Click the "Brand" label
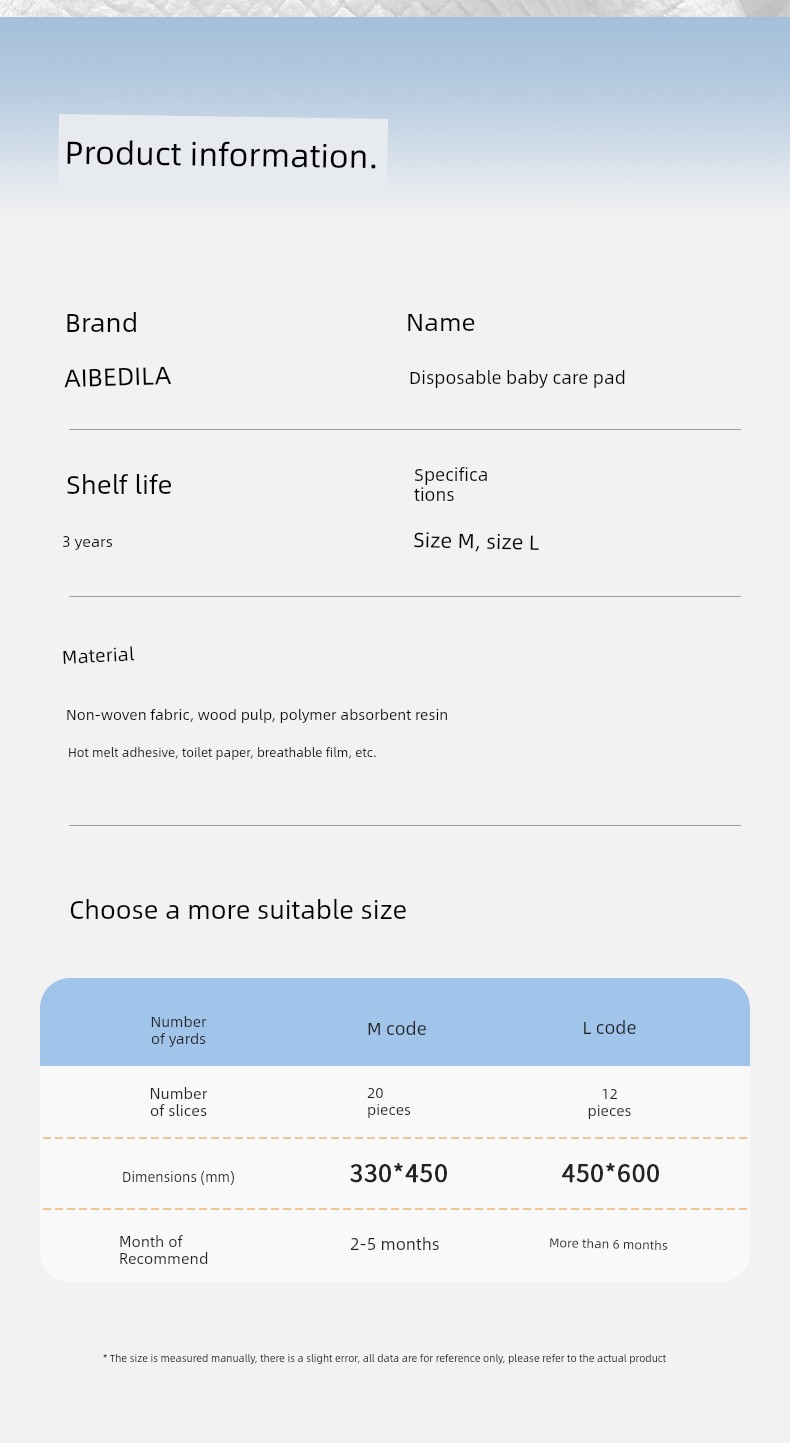The image size is (790, 1449). click(x=101, y=323)
